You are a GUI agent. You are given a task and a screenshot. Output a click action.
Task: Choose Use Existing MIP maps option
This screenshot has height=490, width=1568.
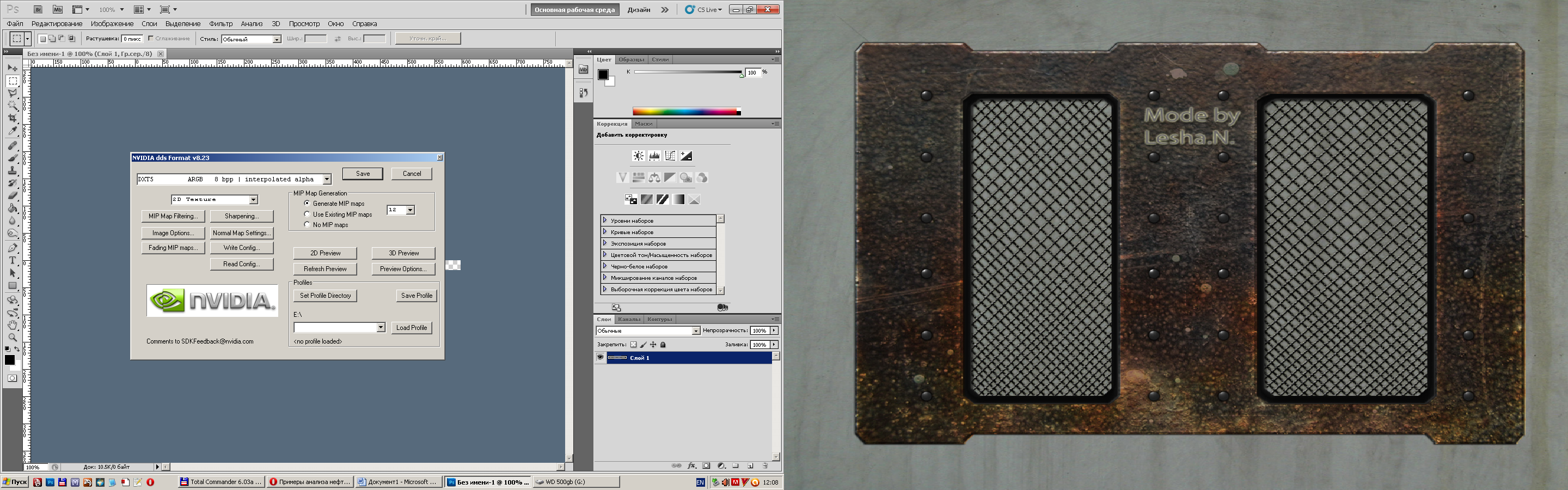308,215
